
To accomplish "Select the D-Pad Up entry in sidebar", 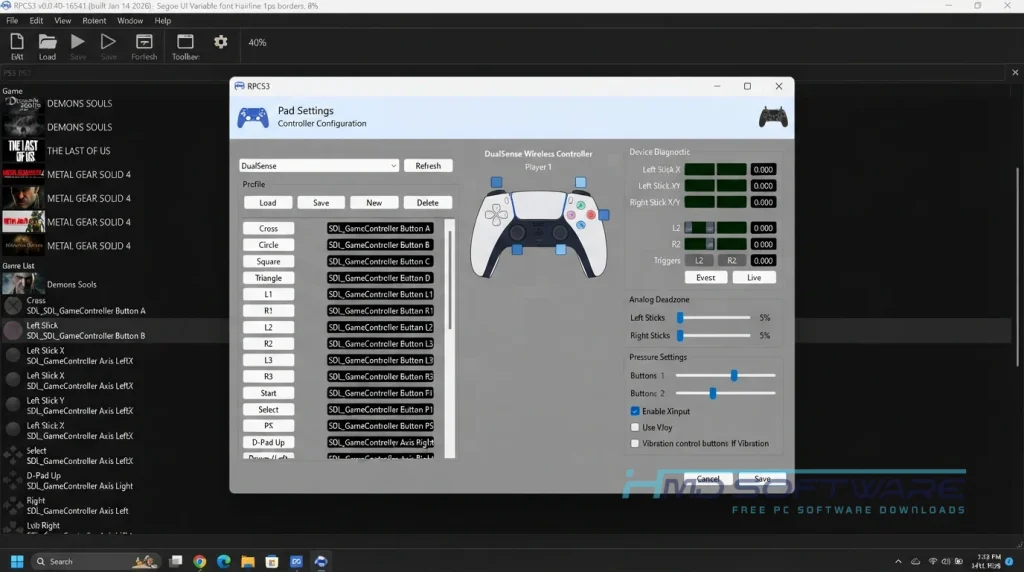I will pyautogui.click(x=78, y=481).
